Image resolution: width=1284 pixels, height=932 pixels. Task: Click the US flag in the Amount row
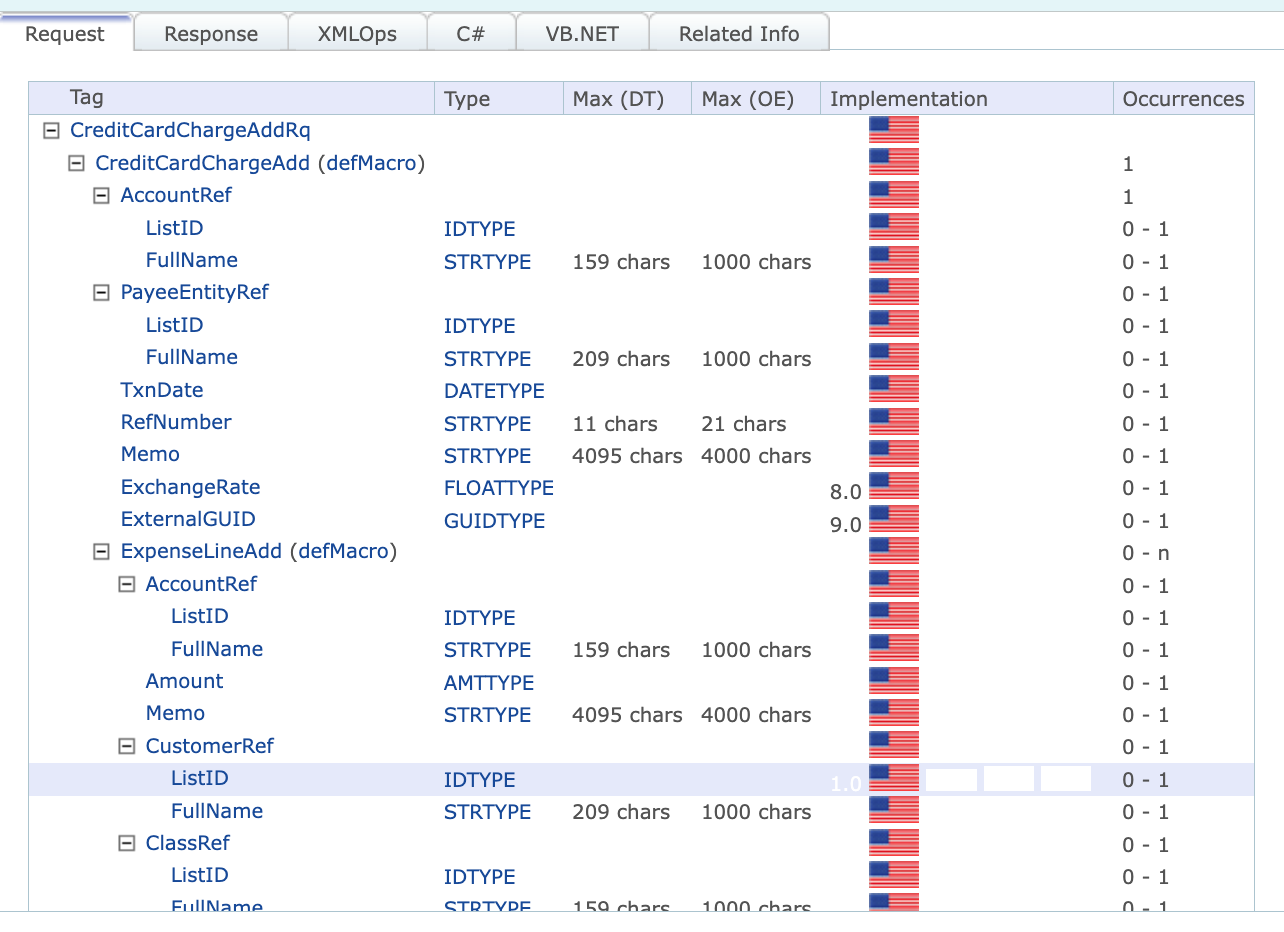pyautogui.click(x=894, y=680)
